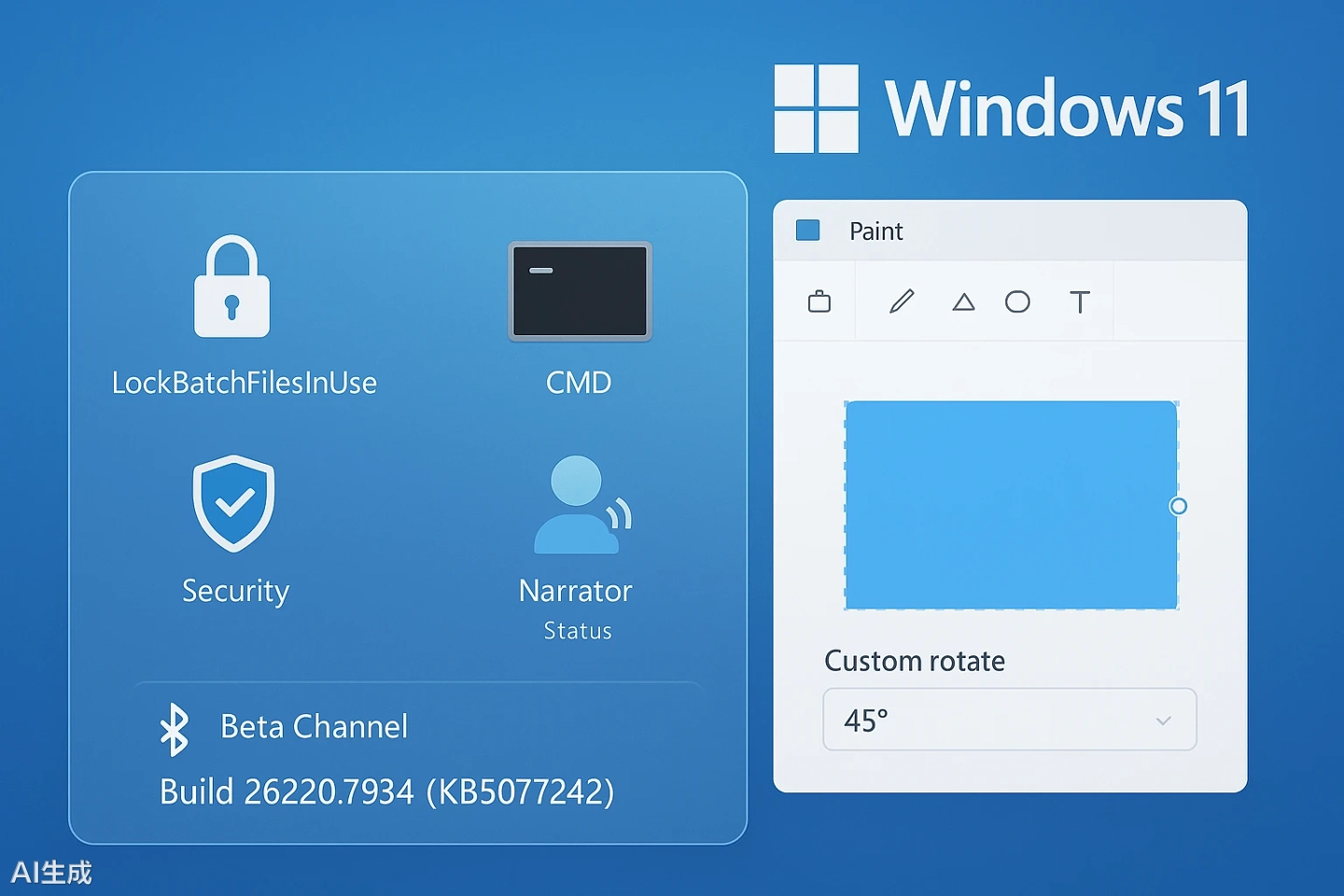
Task: Select the Oval shape tool
Action: click(1017, 301)
